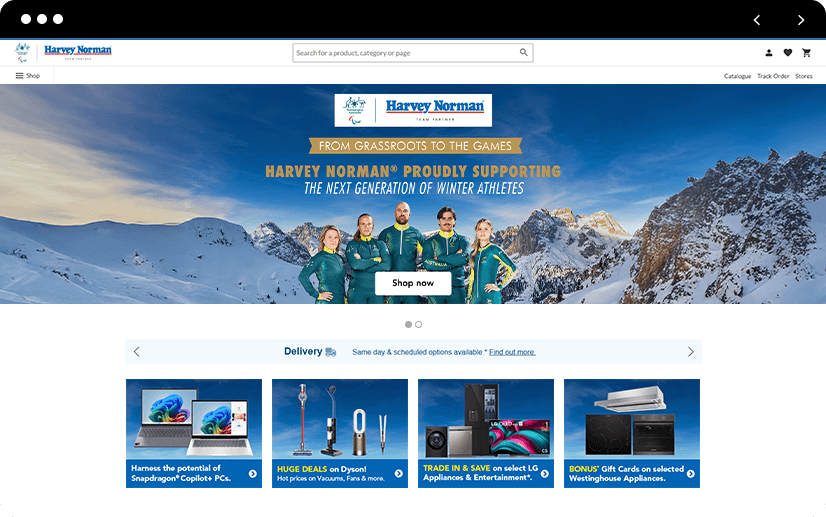Image resolution: width=826 pixels, height=517 pixels.
Task: Open the shopping cart icon
Action: click(807, 53)
